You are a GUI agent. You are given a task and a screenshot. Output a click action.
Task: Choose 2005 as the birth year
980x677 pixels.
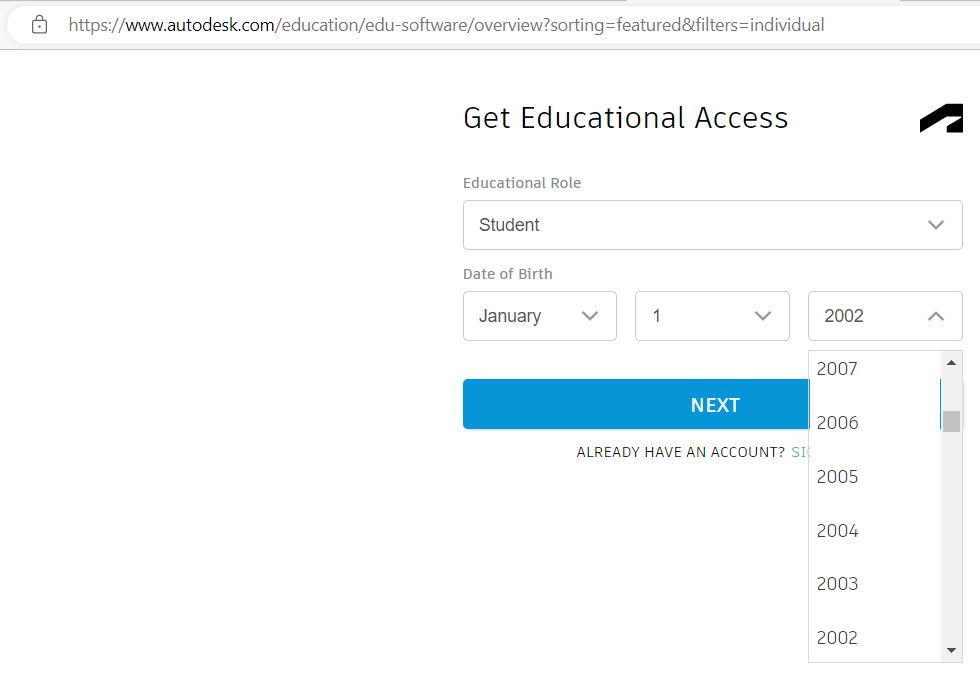tap(838, 477)
